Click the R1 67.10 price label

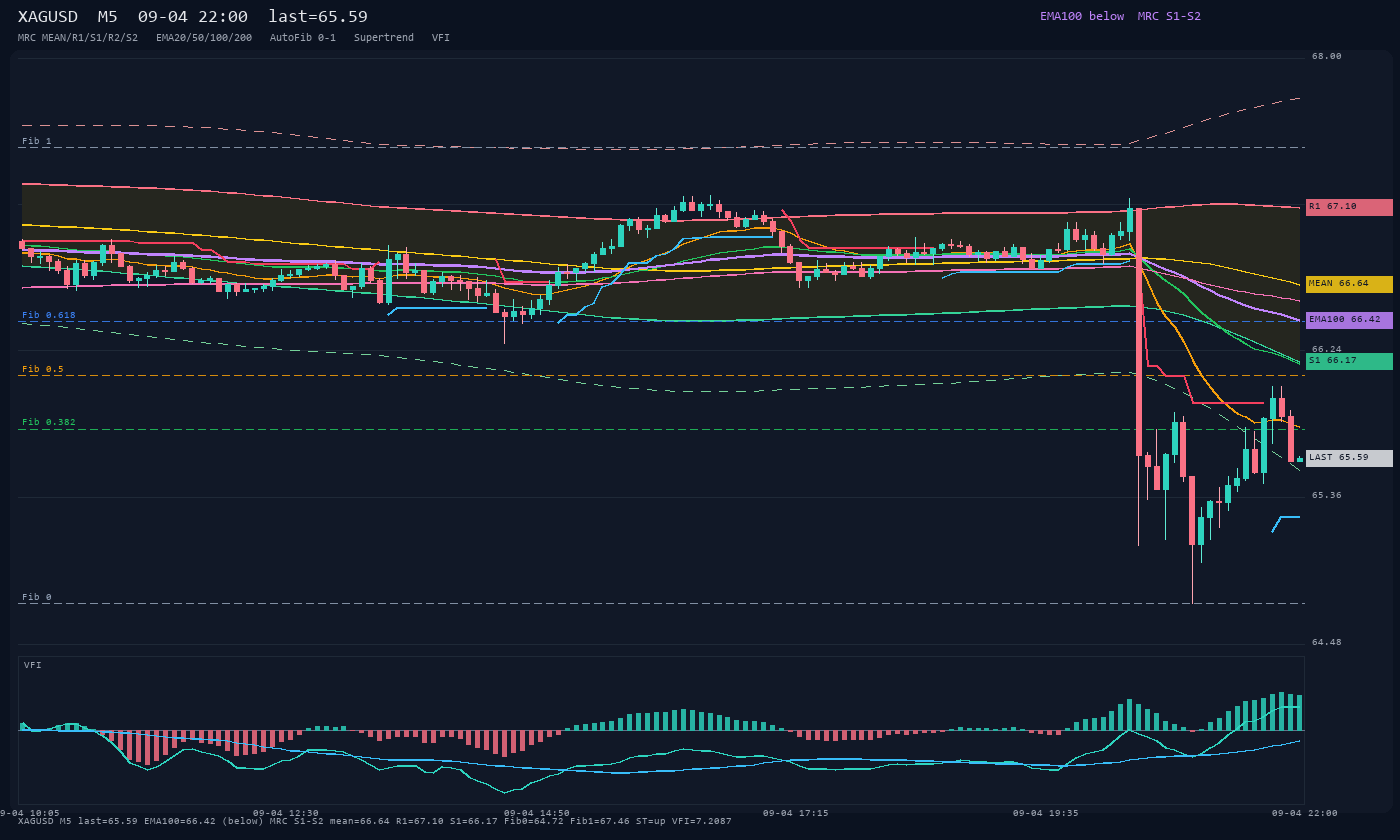(x=1349, y=207)
